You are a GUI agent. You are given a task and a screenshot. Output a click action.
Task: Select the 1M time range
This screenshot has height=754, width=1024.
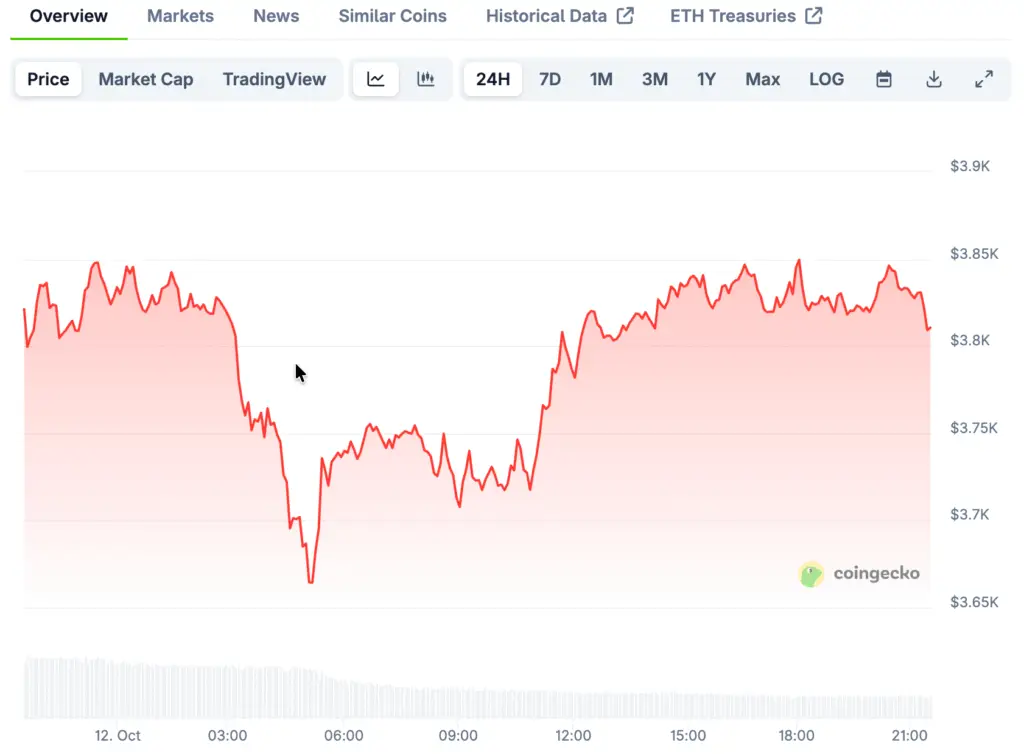click(x=601, y=80)
